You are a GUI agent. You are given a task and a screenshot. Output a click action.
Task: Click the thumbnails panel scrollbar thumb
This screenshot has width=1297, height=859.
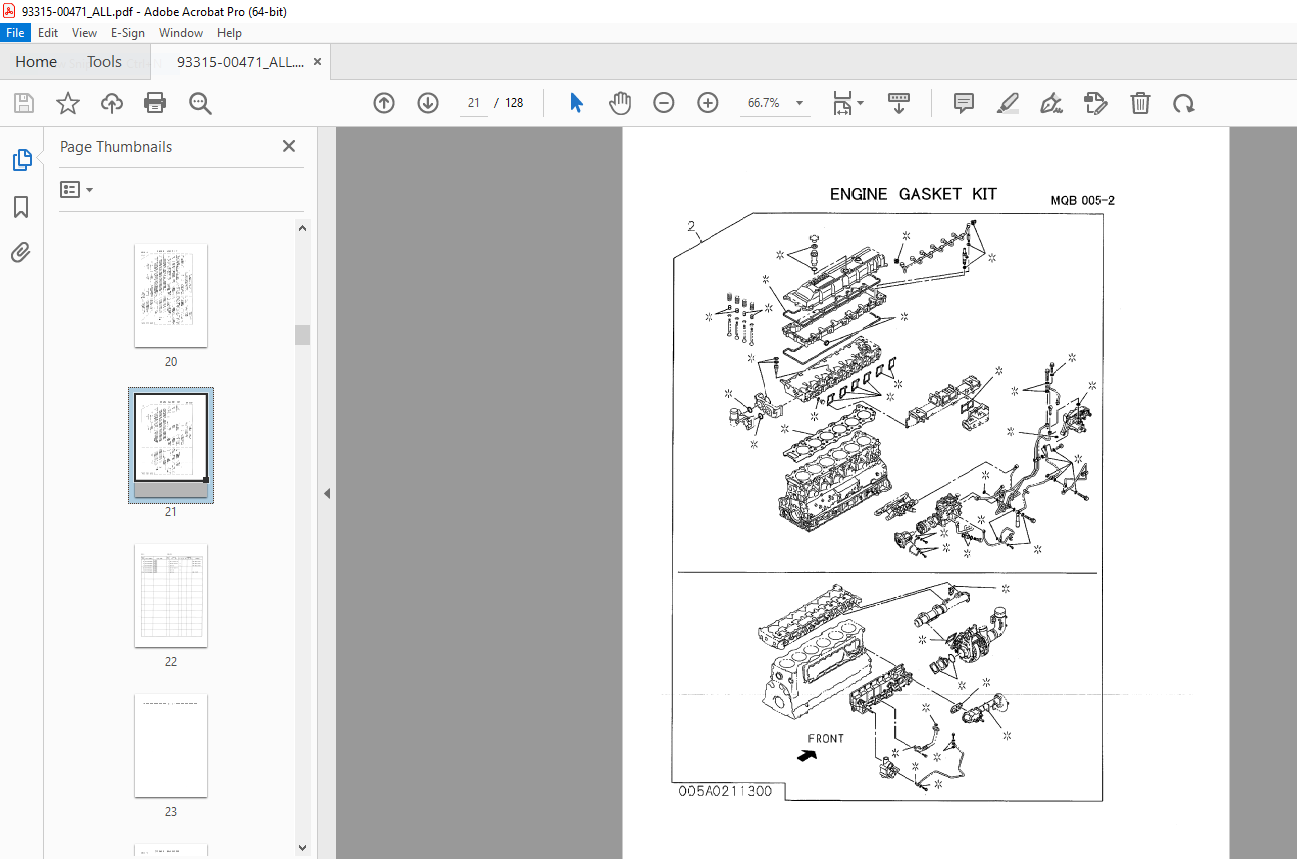[302, 335]
